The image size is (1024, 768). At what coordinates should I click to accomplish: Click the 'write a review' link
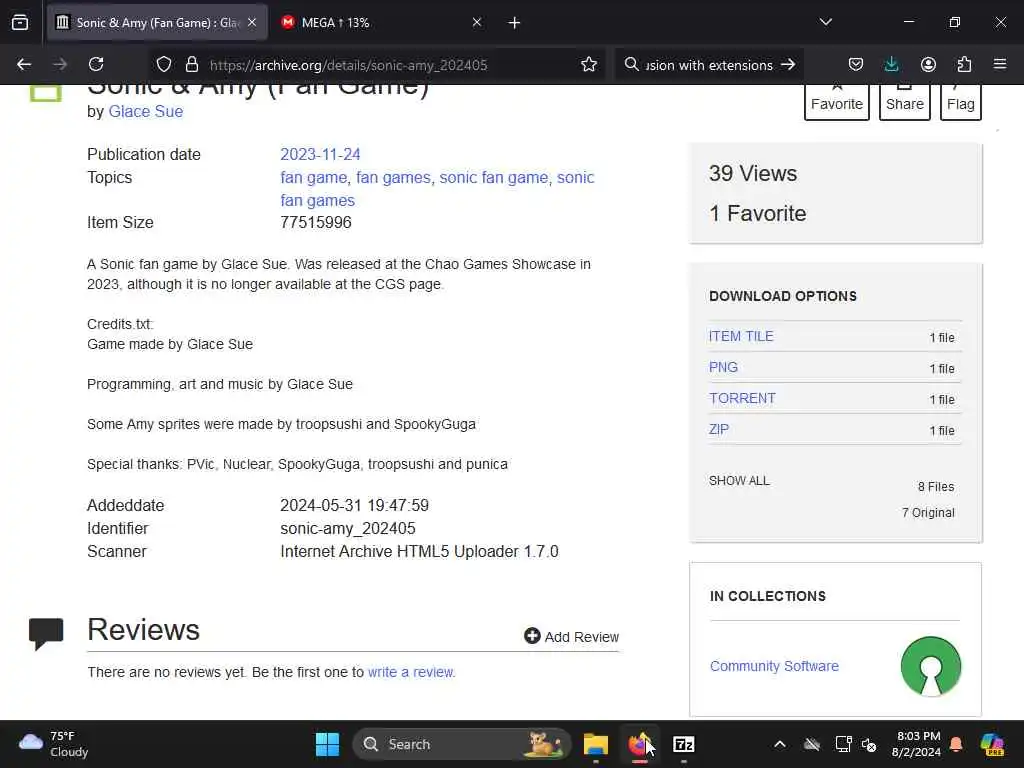411,672
